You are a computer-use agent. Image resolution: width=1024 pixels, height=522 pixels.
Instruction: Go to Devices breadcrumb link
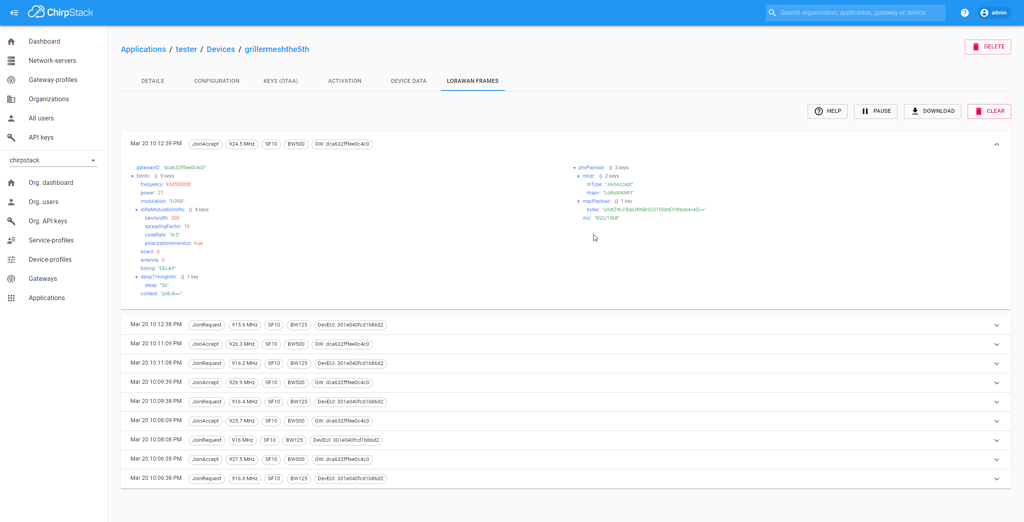(221, 50)
